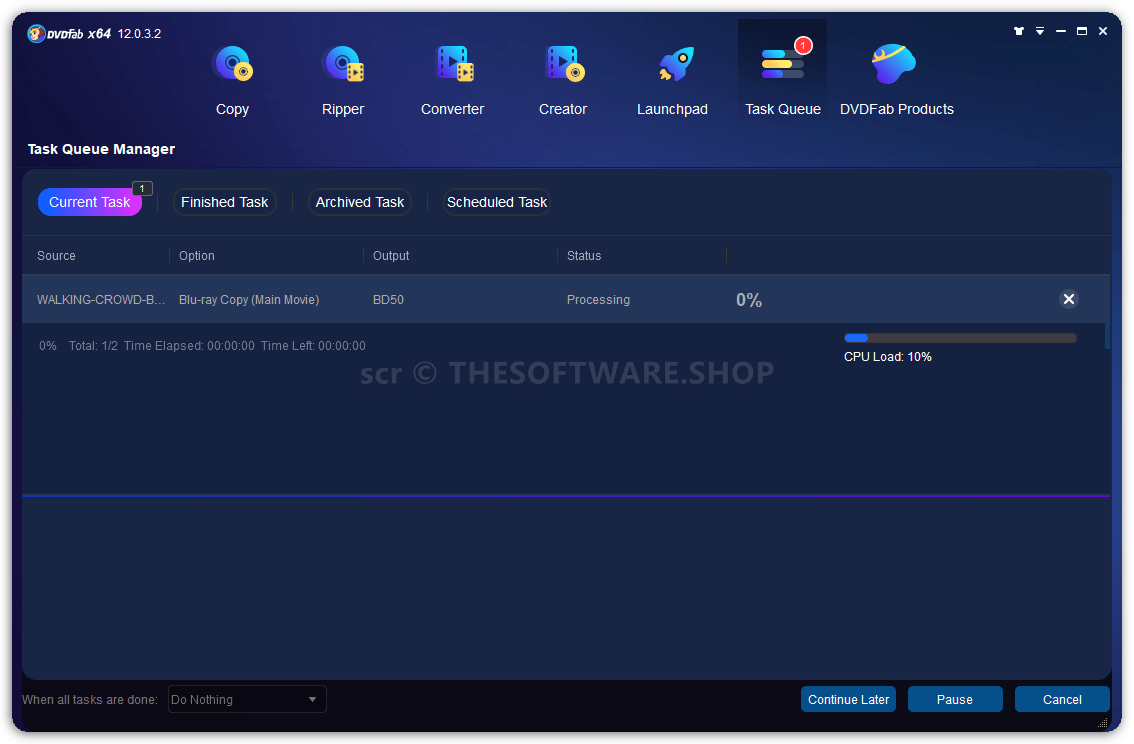The image size is (1134, 744).
Task: Expand the 'When all tasks are done' dropdown
Action: (x=247, y=700)
